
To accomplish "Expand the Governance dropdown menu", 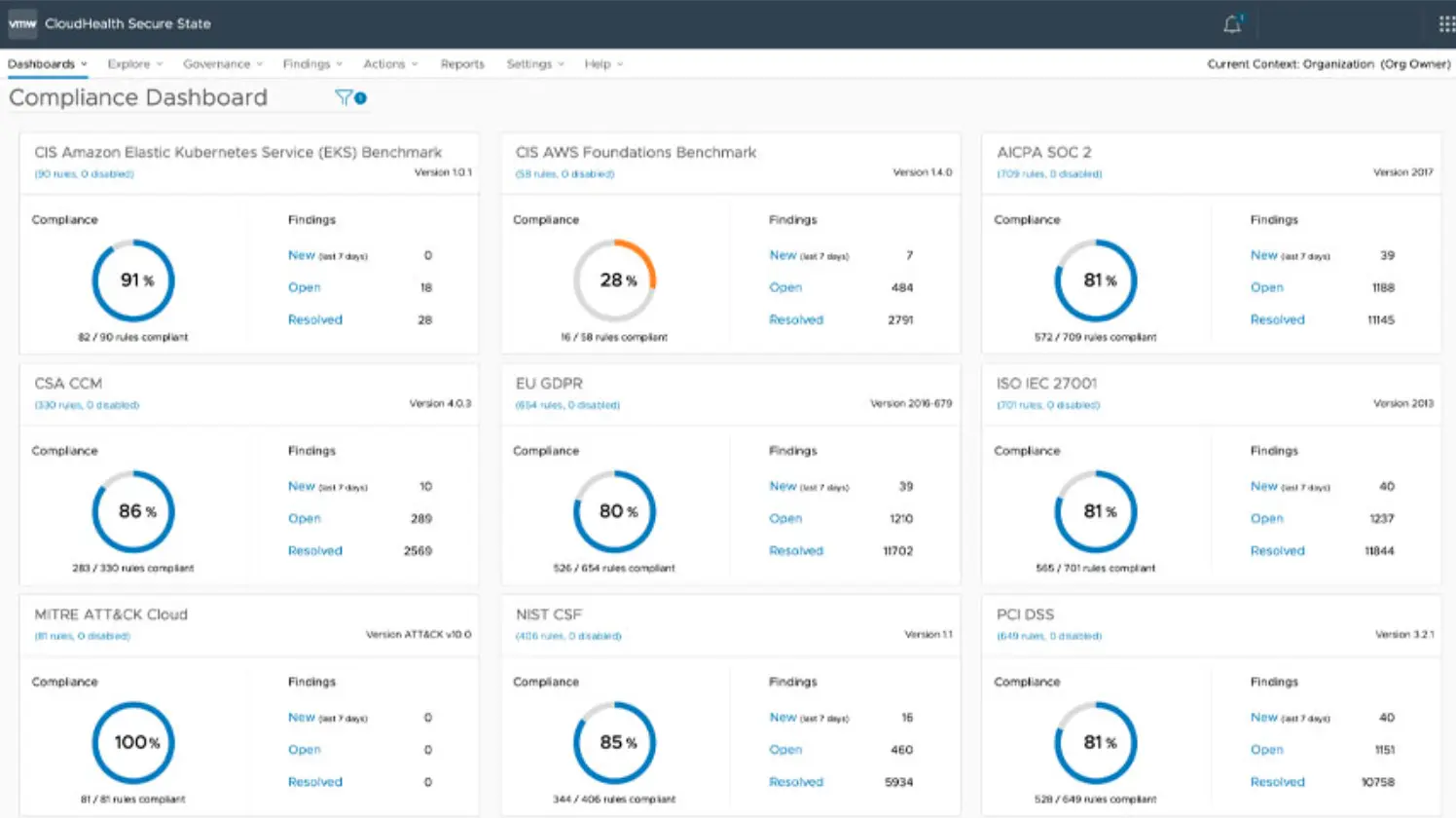I will pyautogui.click(x=223, y=64).
